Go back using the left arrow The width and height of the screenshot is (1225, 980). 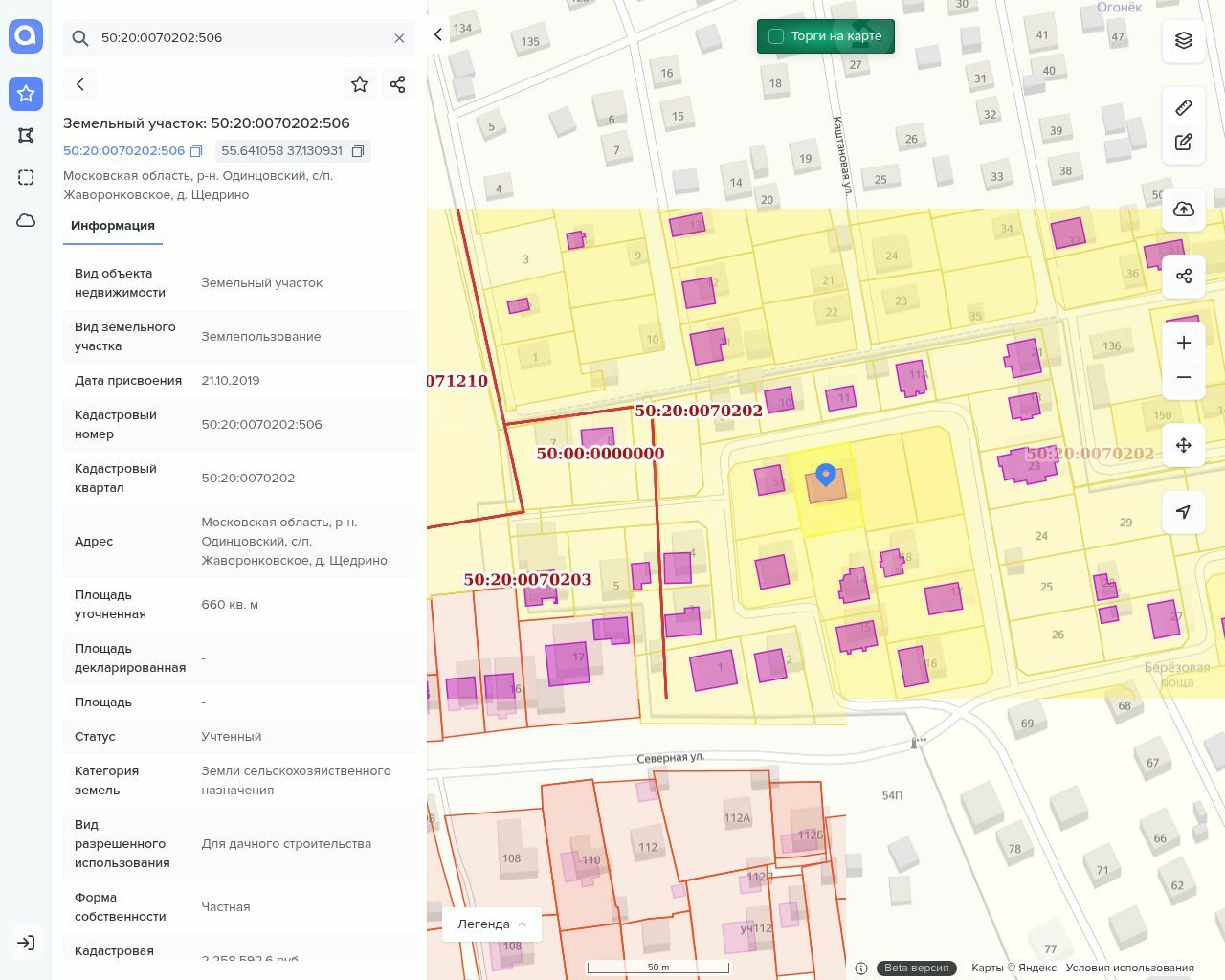pyautogui.click(x=80, y=84)
